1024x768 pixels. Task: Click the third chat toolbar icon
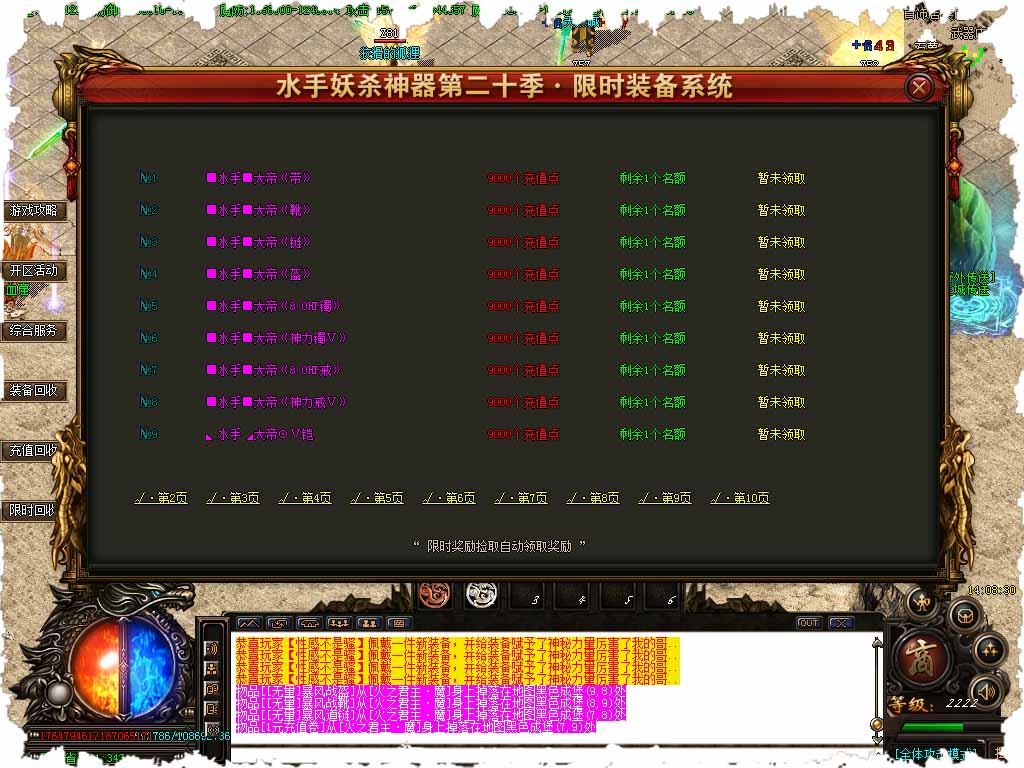309,623
